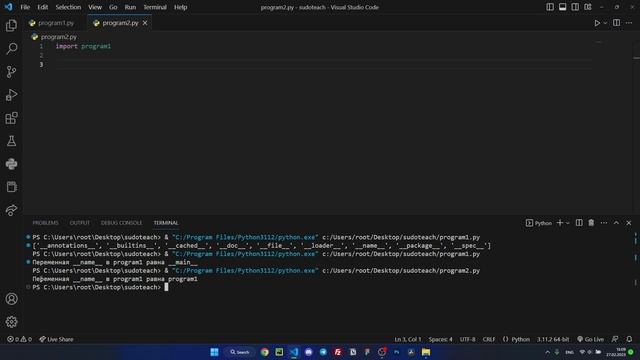Open the launch profile dropdown beside the plus
This screenshot has height=360, width=640.
coord(568,223)
